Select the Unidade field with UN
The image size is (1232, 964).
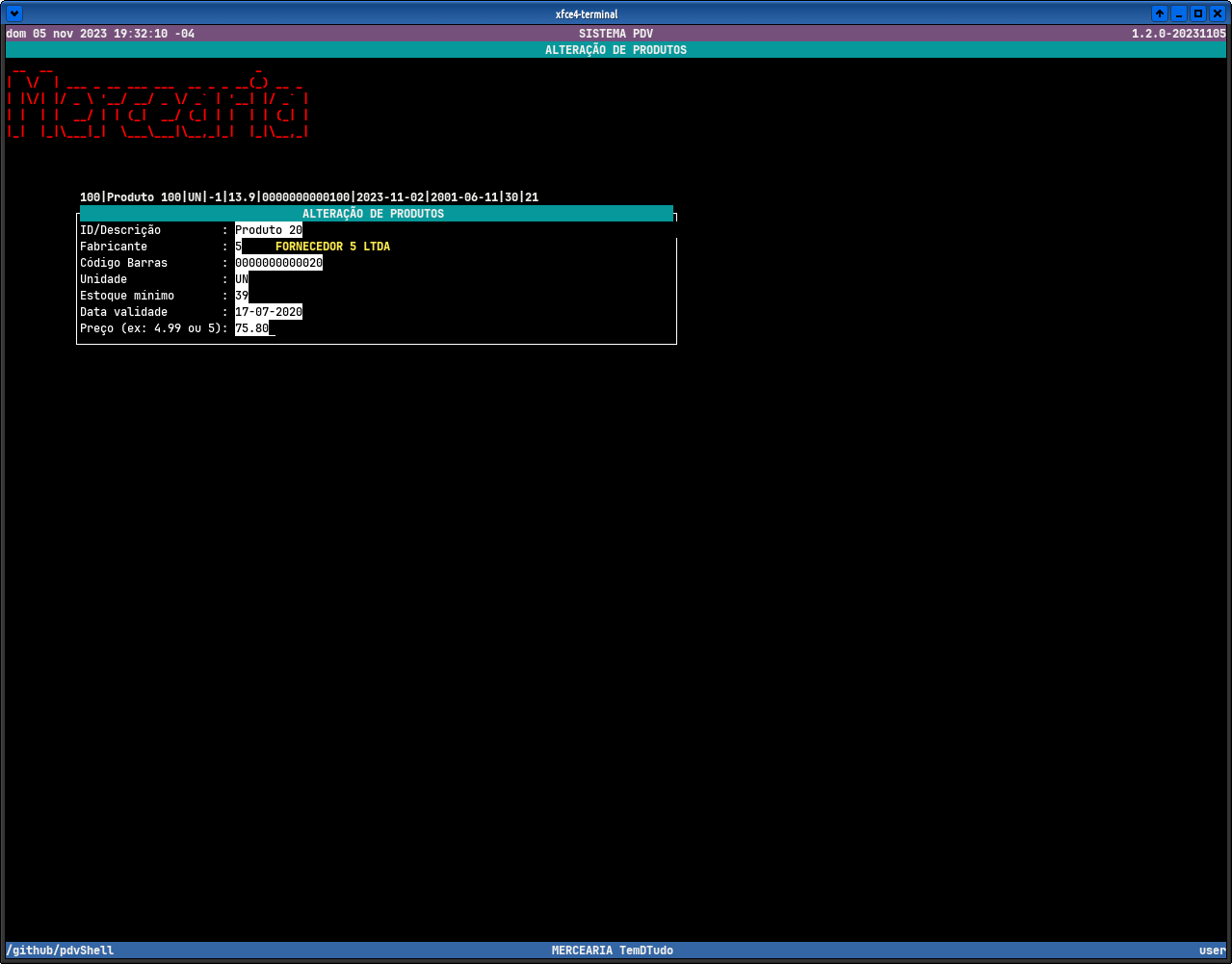click(242, 279)
